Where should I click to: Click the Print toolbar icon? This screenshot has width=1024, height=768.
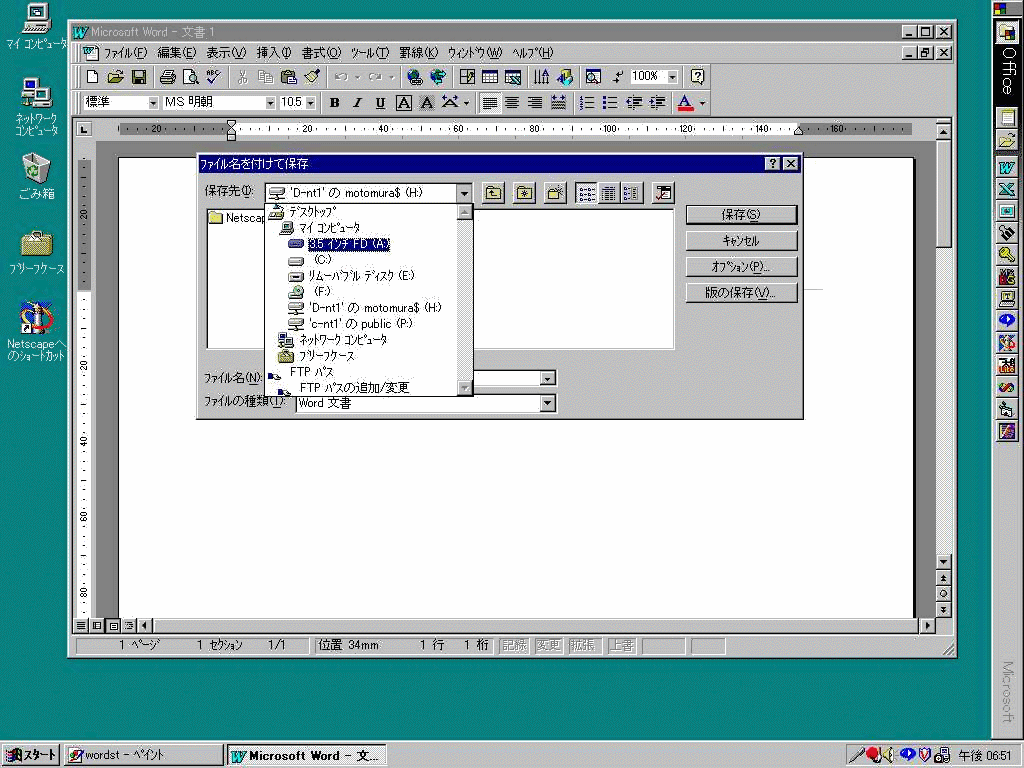pyautogui.click(x=168, y=77)
